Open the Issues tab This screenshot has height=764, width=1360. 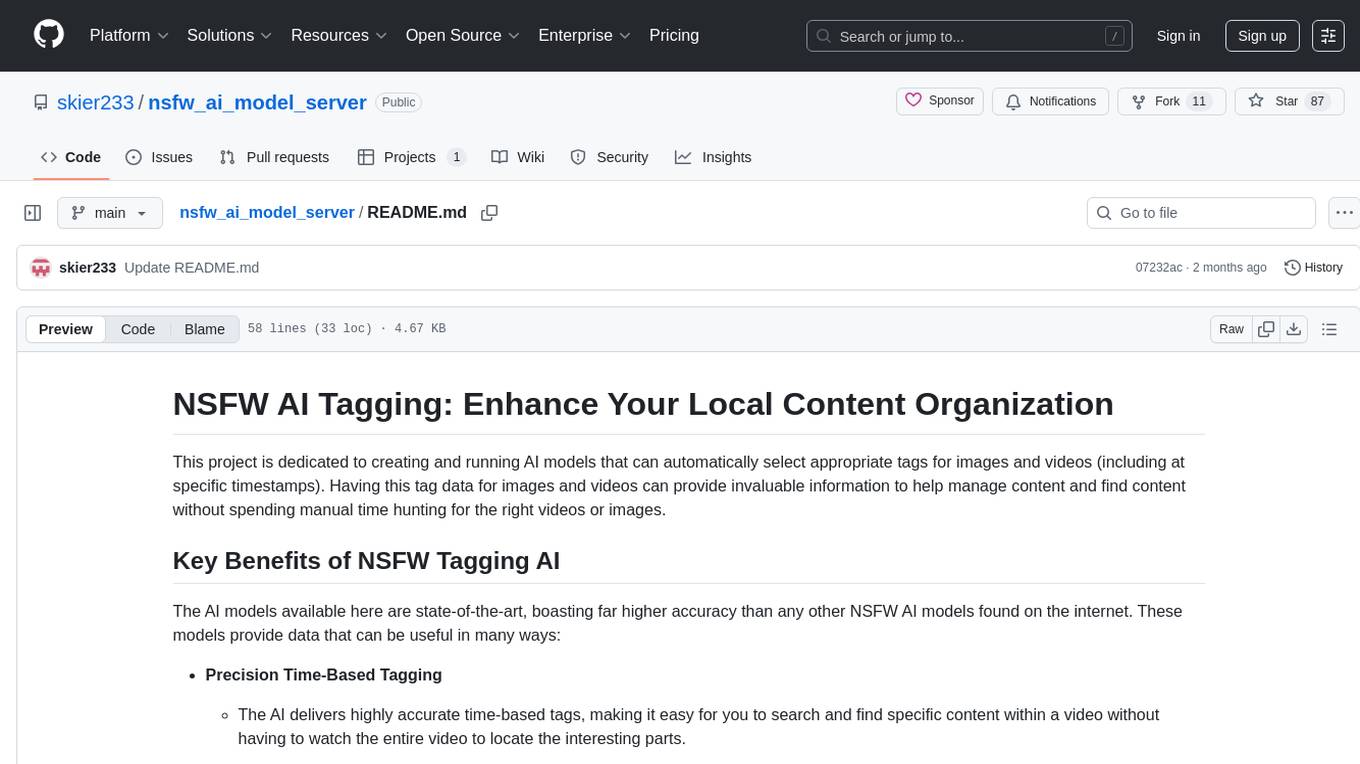click(159, 157)
